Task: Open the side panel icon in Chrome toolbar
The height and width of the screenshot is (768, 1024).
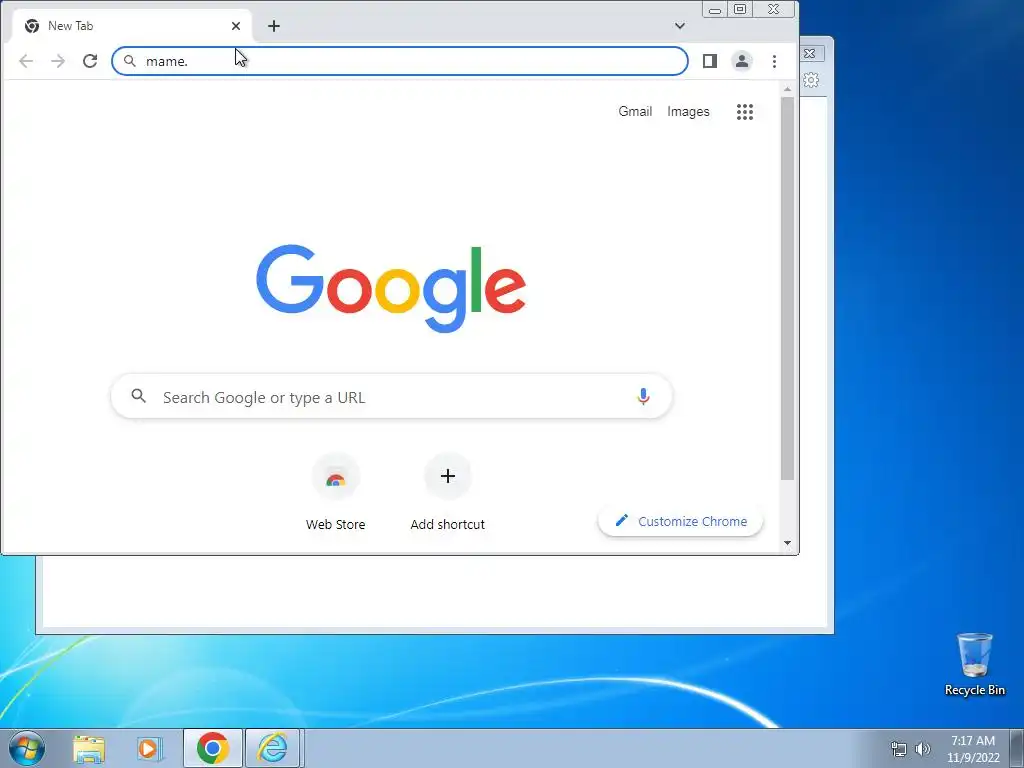Action: click(x=710, y=61)
